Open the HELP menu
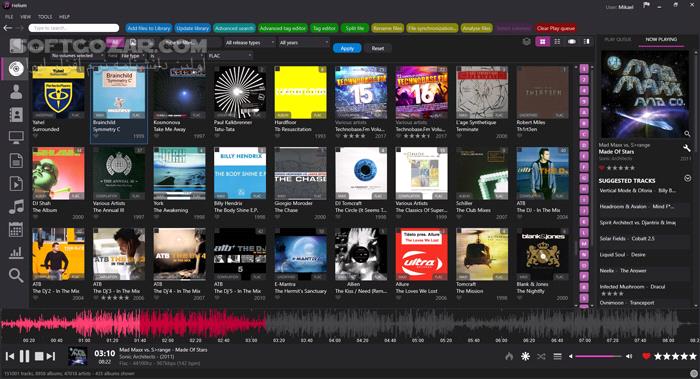This screenshot has width=700, height=379. (x=64, y=17)
